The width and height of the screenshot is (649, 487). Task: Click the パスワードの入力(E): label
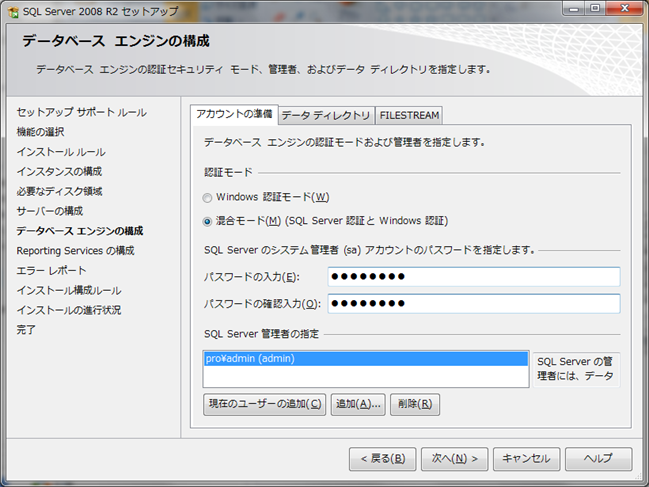pyautogui.click(x=252, y=277)
